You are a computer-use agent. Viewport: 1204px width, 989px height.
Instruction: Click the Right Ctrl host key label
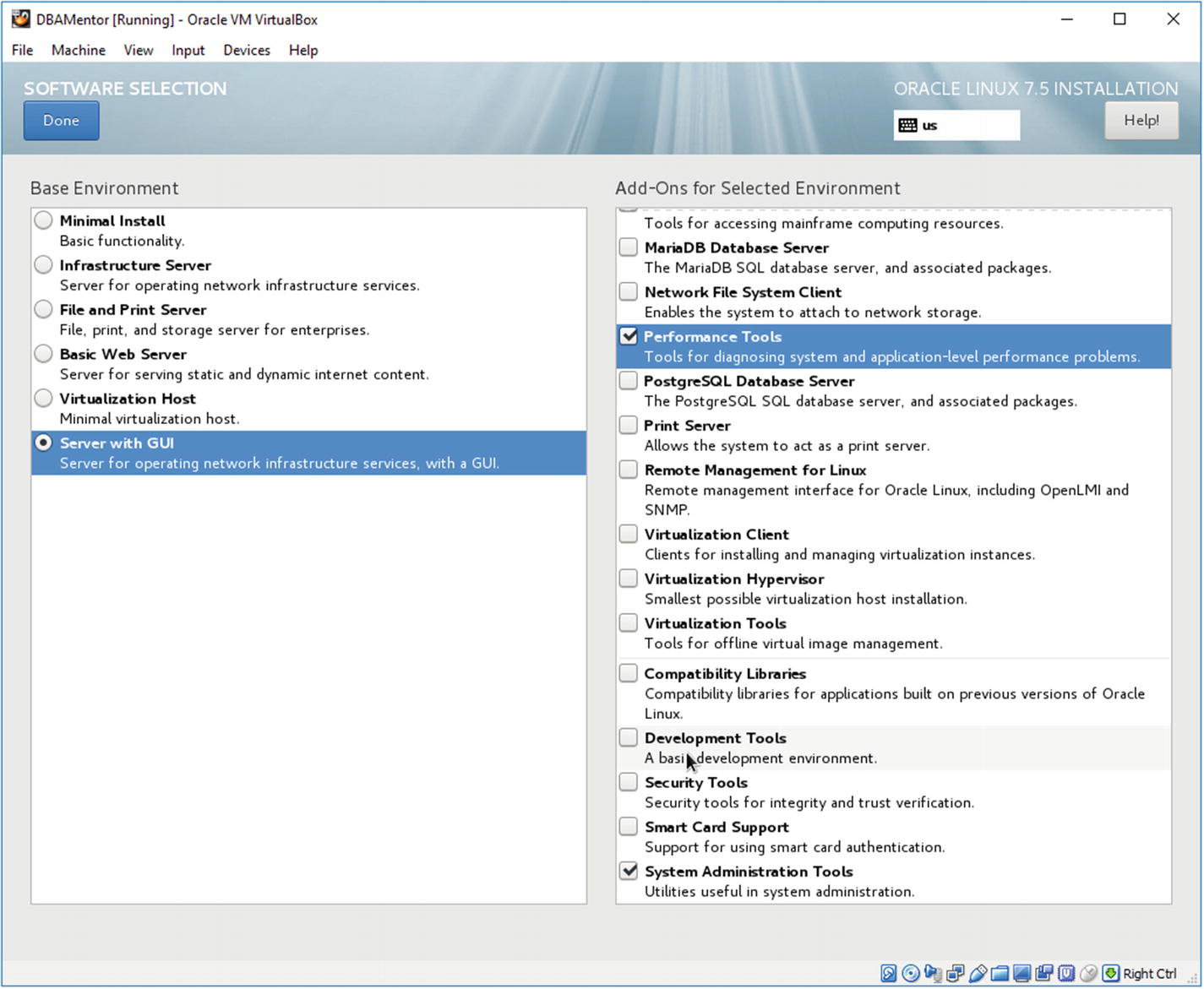tap(1149, 974)
